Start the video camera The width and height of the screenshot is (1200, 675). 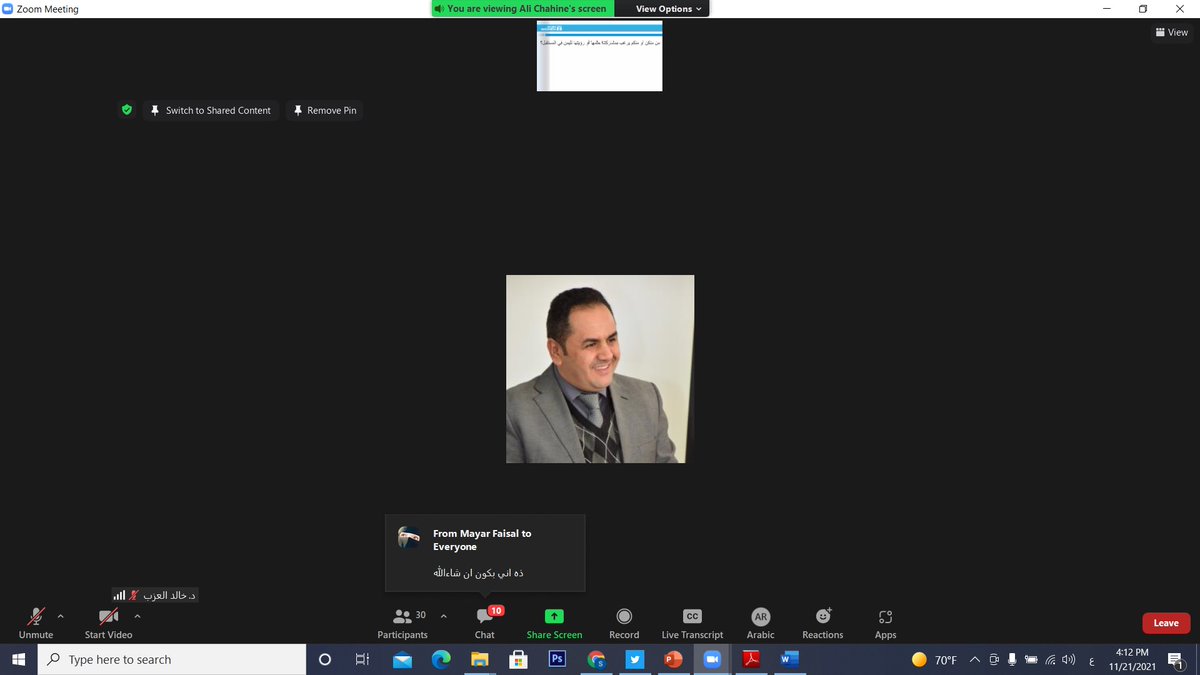coord(108,623)
